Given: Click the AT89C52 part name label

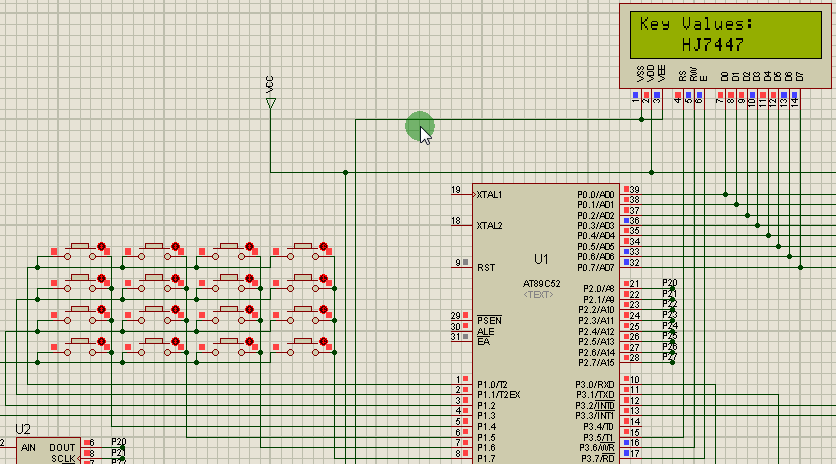Looking at the screenshot, I should tap(541, 284).
